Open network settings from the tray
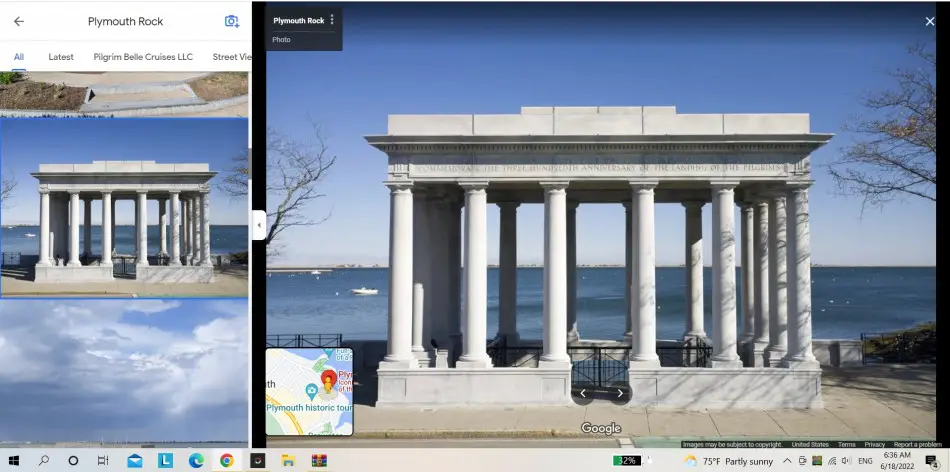Image resolution: width=950 pixels, height=472 pixels. tap(832, 461)
